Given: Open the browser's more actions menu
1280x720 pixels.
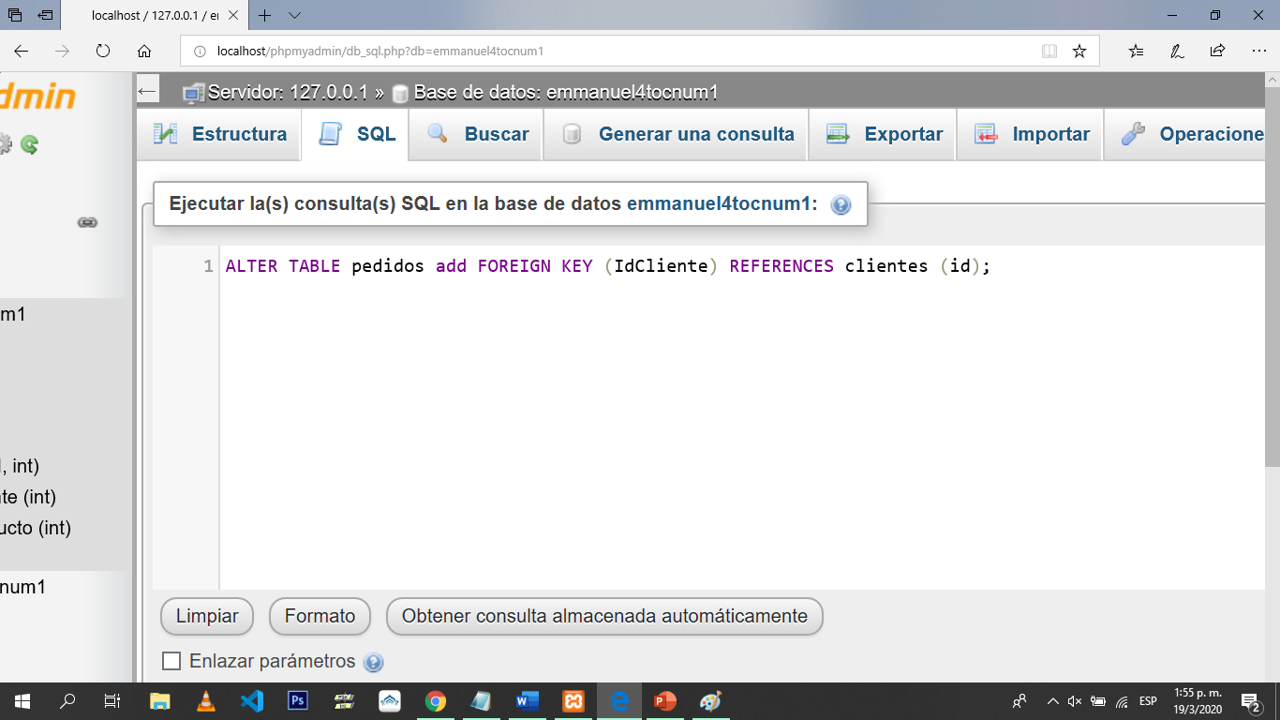Looking at the screenshot, I should pyautogui.click(x=1258, y=50).
